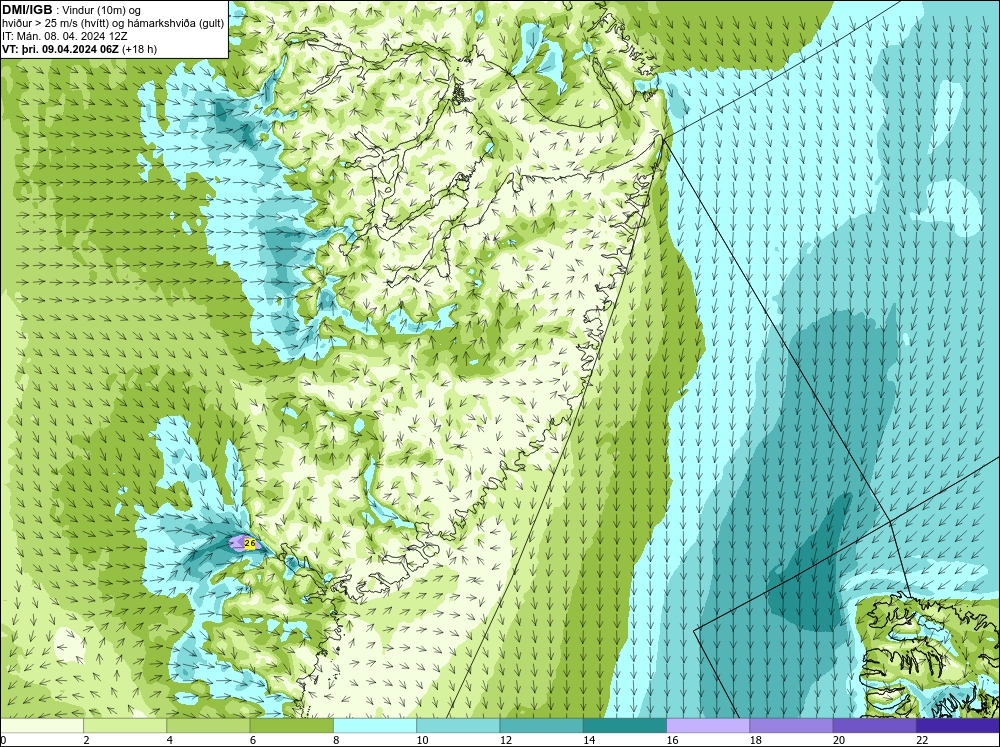Select the 14–16 m/s dark teal swatch
The height and width of the screenshot is (747, 1000).
click(x=625, y=726)
